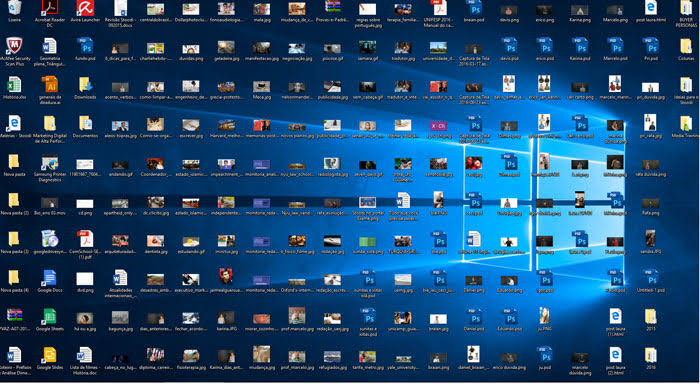Open the História.xlsx Excel file
Viewport: 700px width, 384px height.
pyautogui.click(x=14, y=85)
